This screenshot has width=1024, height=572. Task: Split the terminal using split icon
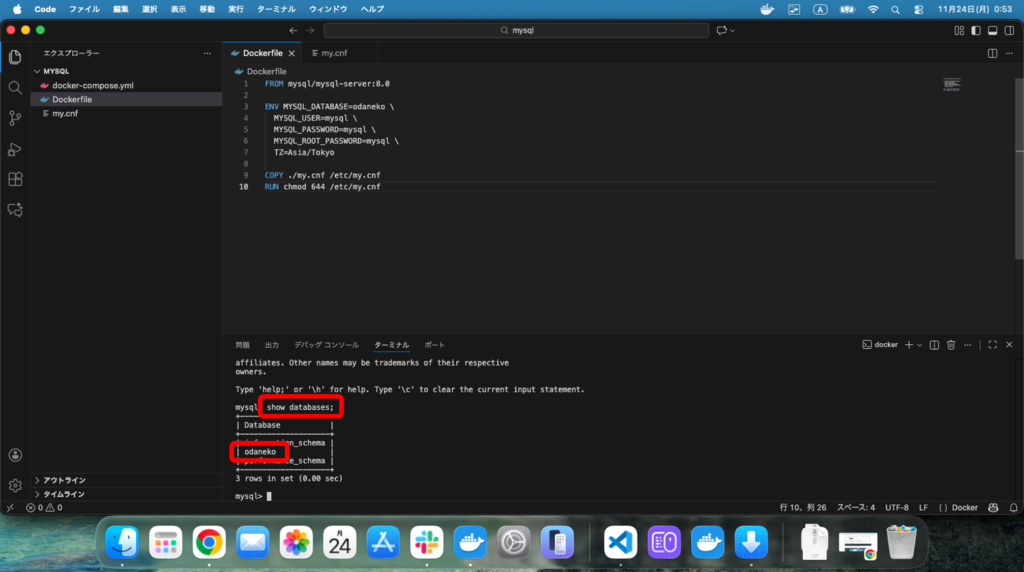pos(934,345)
